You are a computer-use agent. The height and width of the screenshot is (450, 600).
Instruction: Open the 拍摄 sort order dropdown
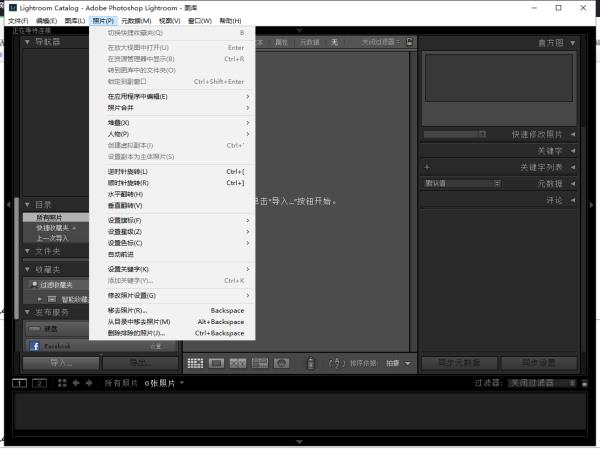pyautogui.click(x=399, y=362)
